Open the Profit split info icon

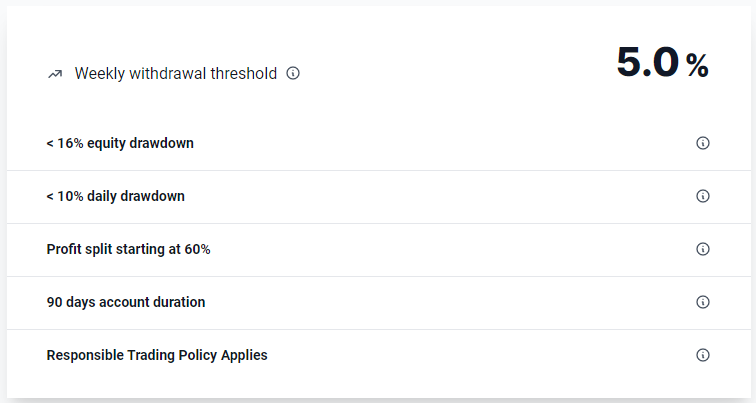click(702, 249)
